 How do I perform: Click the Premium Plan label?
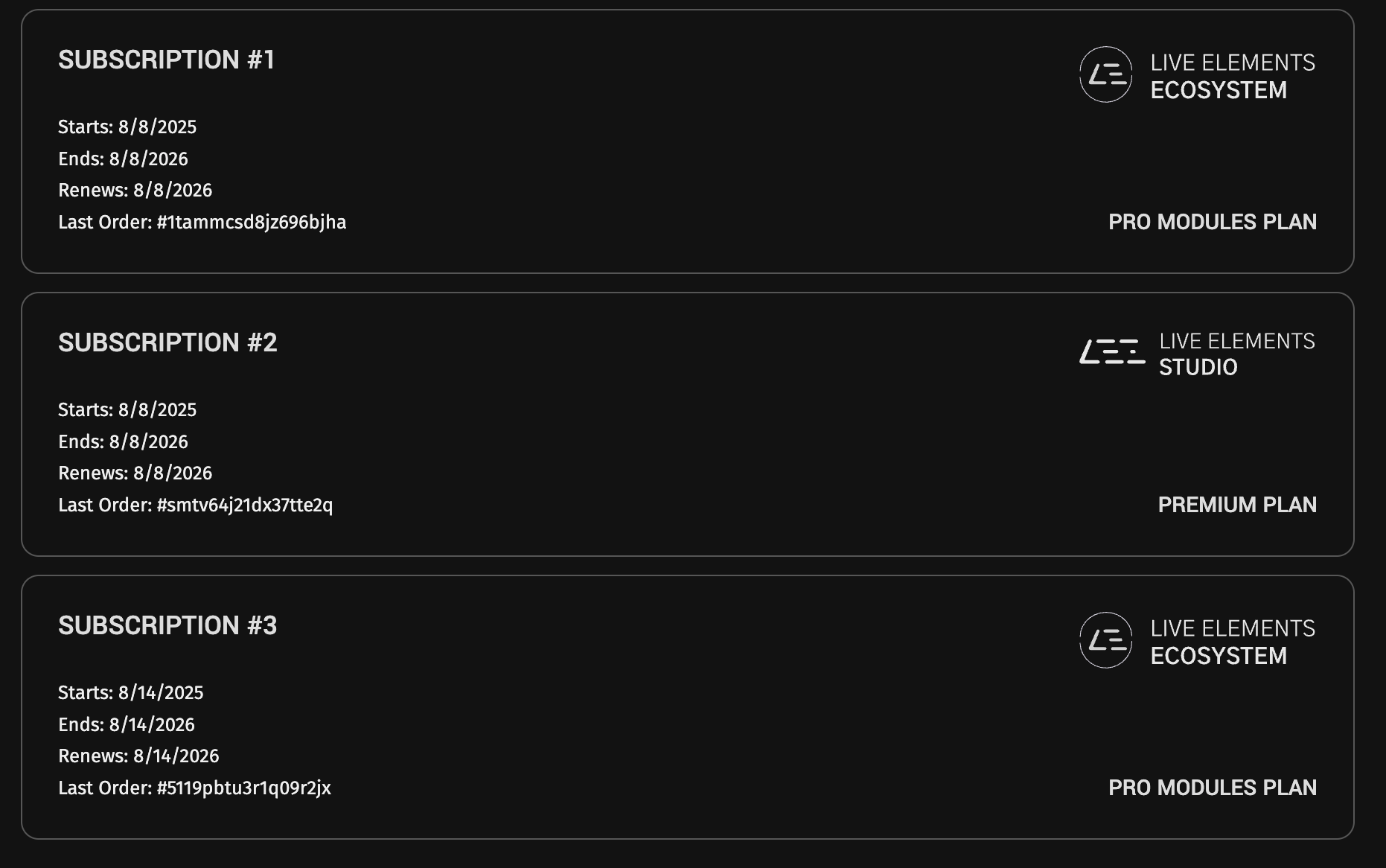pyautogui.click(x=1237, y=505)
